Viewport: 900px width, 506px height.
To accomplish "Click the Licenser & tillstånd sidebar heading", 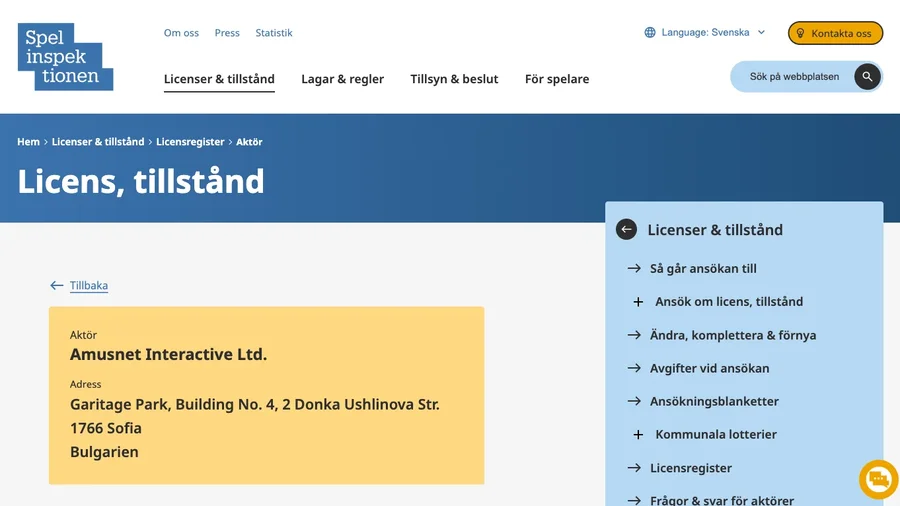I will (715, 229).
